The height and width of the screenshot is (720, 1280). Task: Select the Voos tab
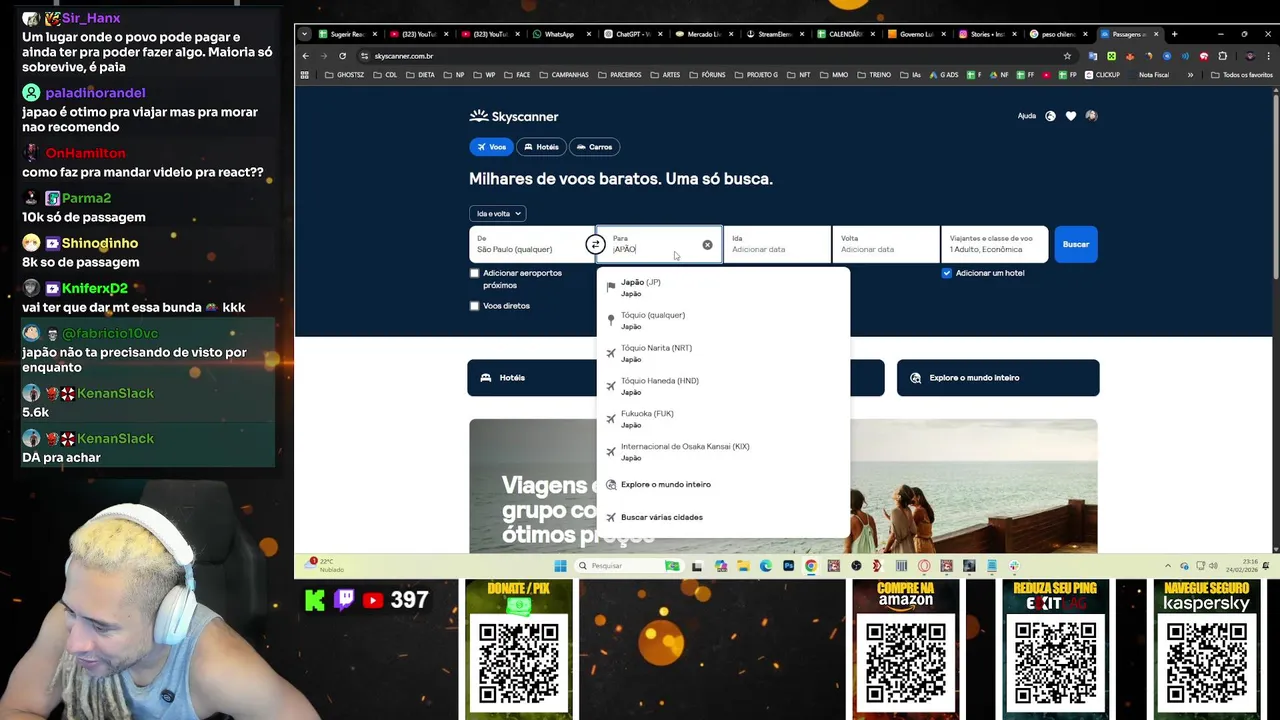coord(490,147)
